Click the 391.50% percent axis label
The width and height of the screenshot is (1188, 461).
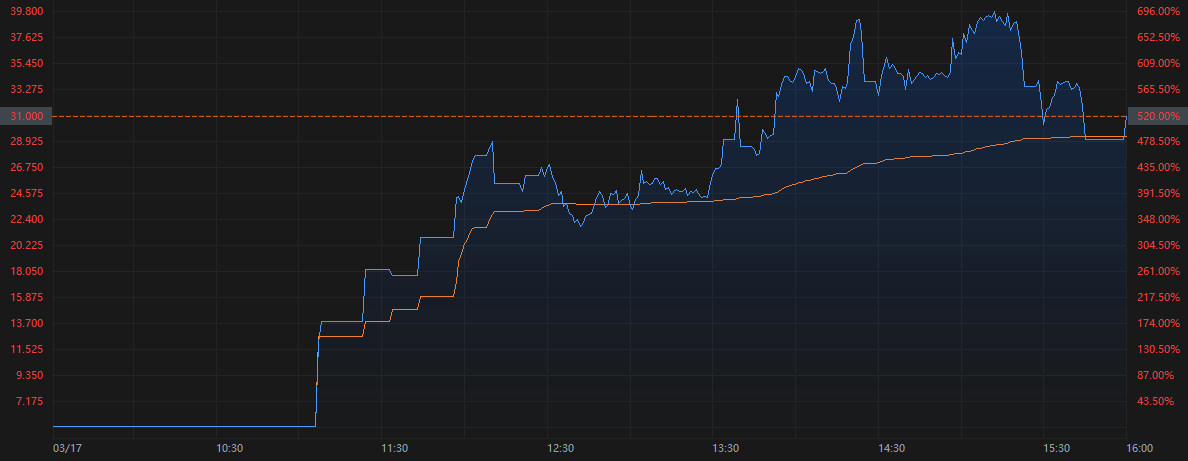[x=1156, y=193]
